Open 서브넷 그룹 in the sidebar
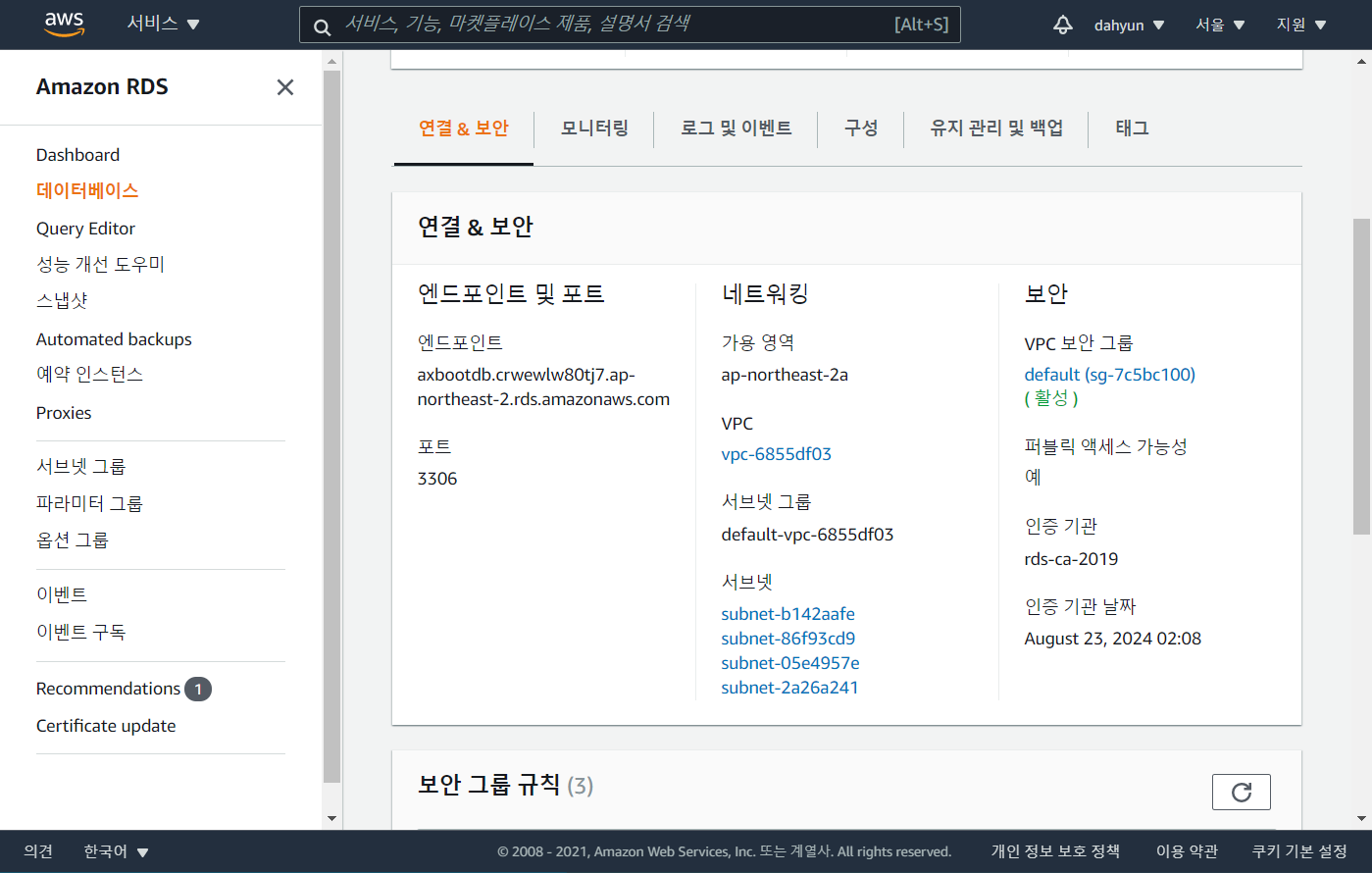Screen dimensions: 1372x873 click(x=80, y=467)
